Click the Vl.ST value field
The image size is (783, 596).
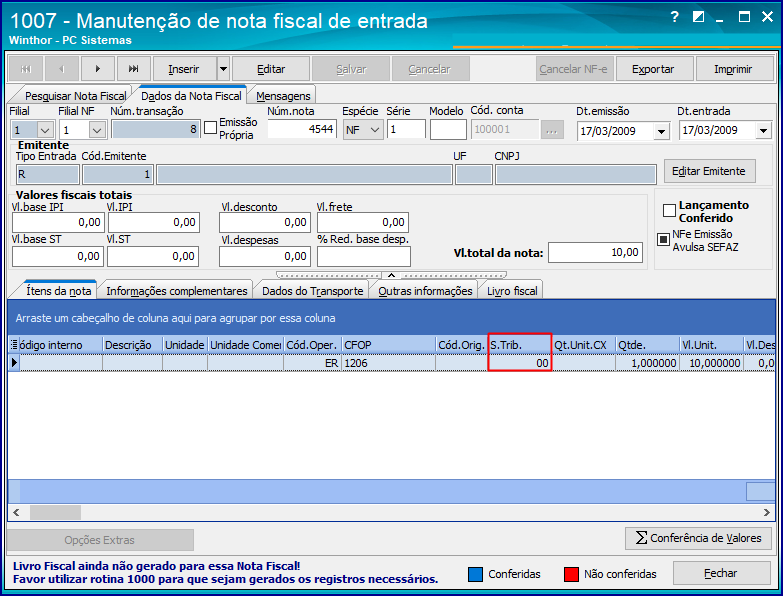tap(153, 257)
